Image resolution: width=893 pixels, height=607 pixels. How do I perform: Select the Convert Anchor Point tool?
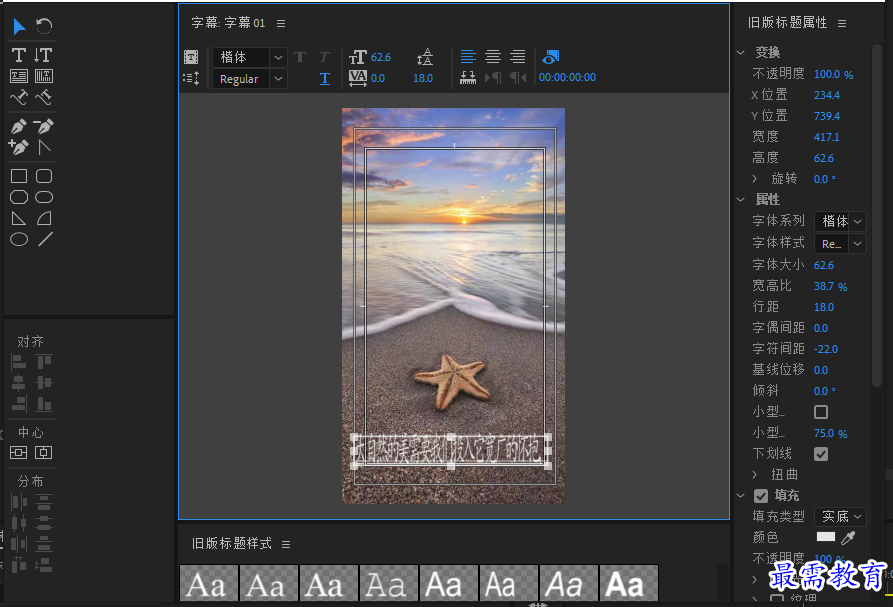tap(44, 147)
